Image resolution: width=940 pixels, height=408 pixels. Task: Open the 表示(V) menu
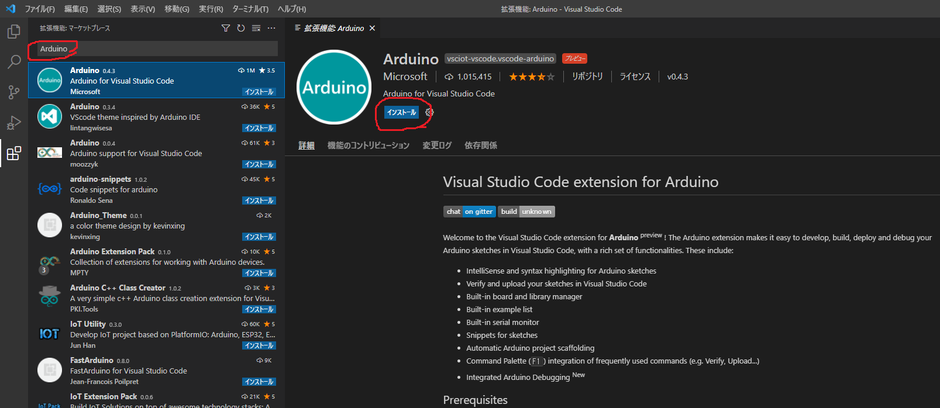click(143, 10)
